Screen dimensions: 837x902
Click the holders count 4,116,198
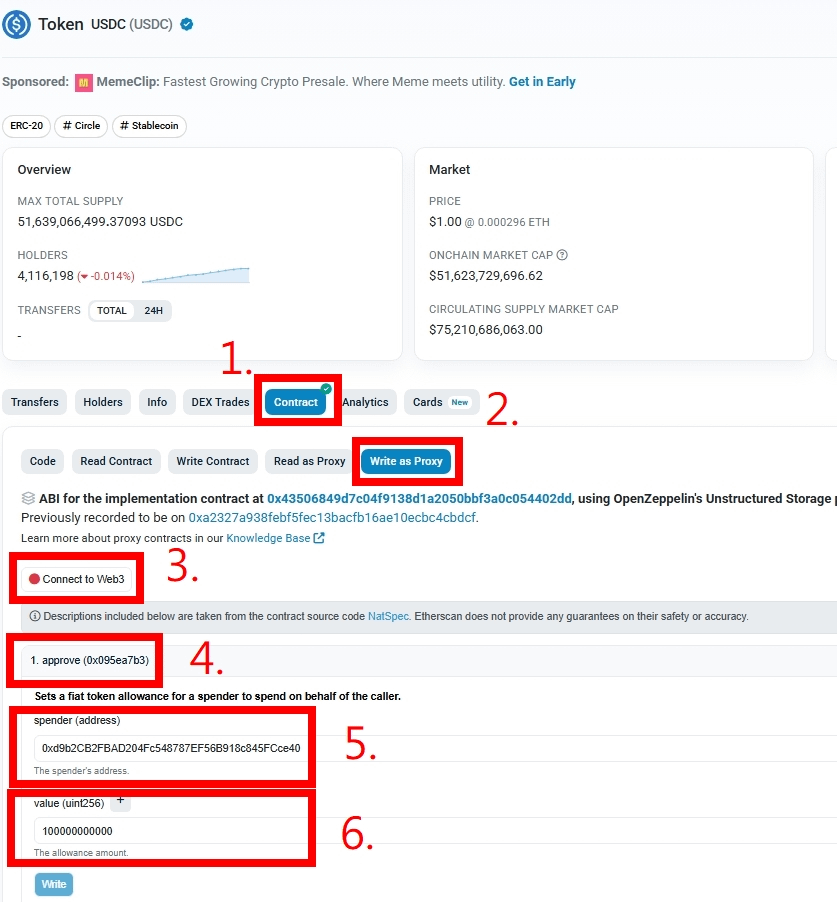click(x=45, y=276)
